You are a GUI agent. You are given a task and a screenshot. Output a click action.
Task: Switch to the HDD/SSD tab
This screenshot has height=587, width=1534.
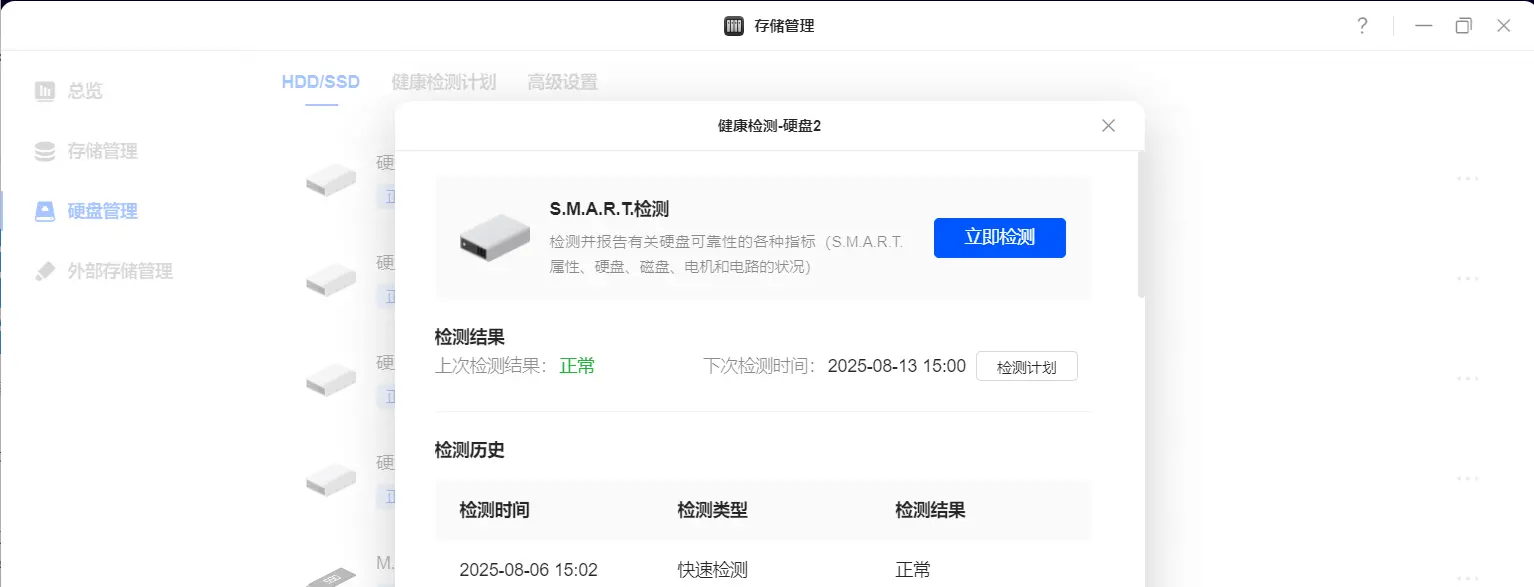[x=320, y=82]
